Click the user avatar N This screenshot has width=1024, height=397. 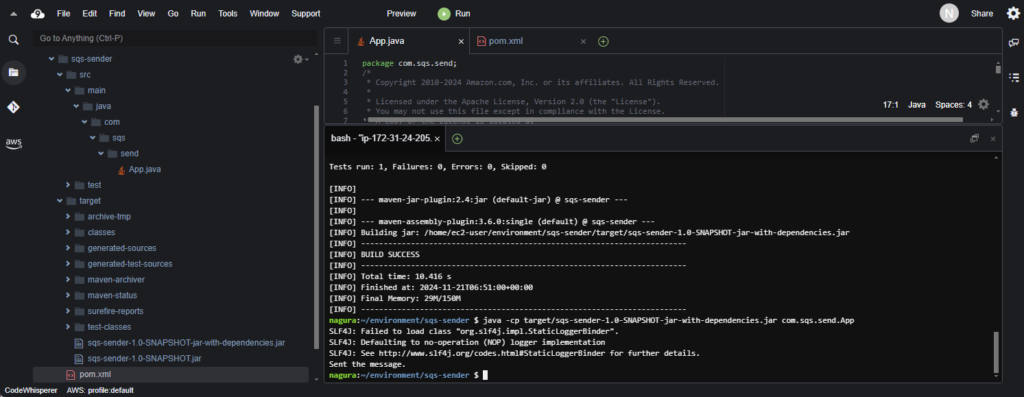coord(949,13)
